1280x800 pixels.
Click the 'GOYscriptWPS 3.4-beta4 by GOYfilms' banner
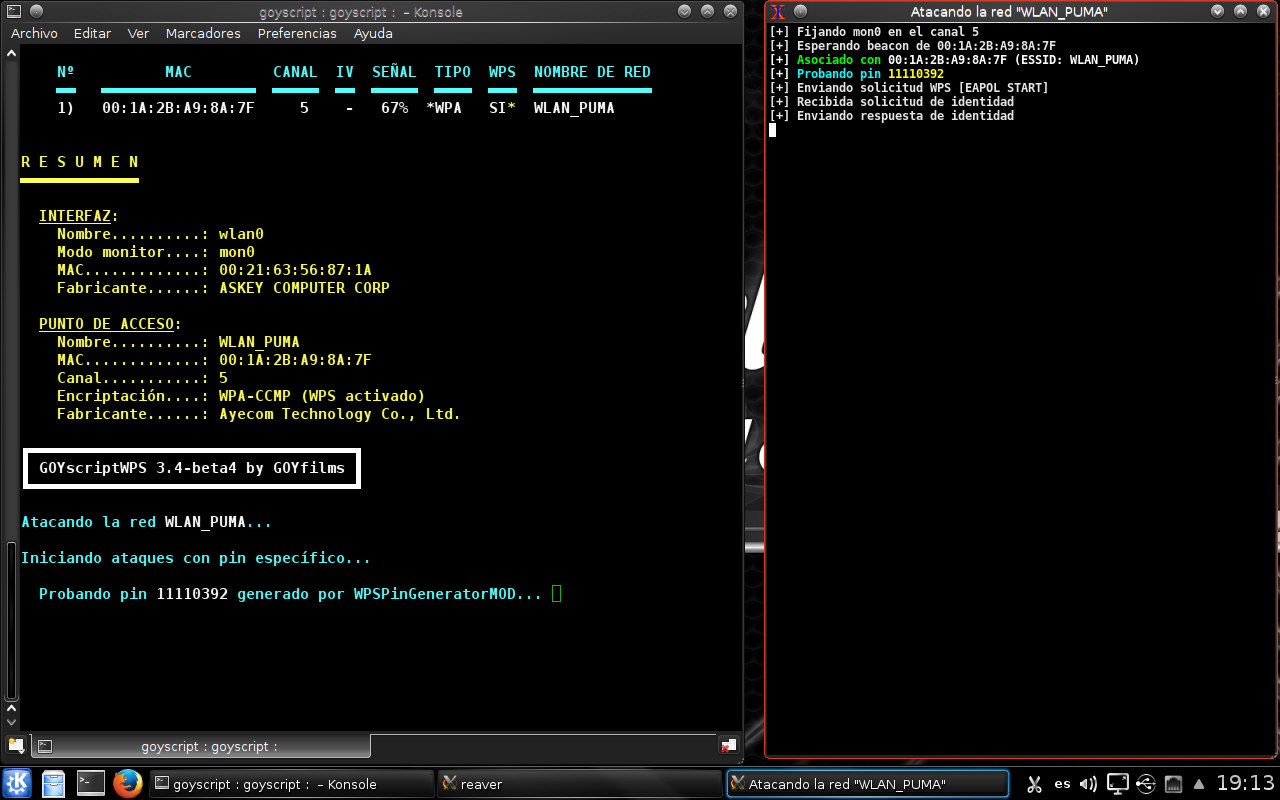192,468
